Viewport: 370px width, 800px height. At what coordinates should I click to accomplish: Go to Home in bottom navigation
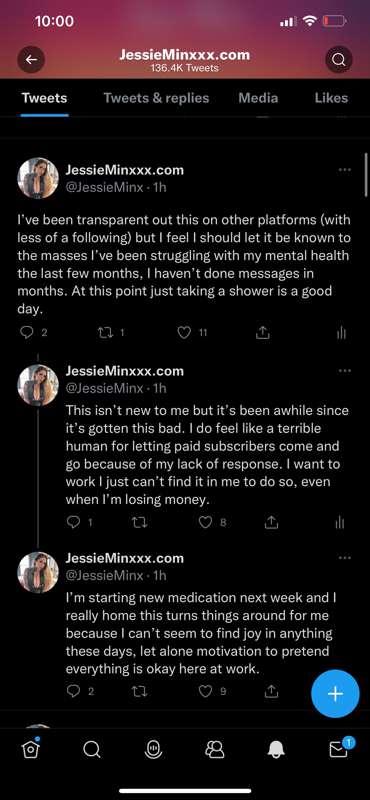[x=30, y=749]
